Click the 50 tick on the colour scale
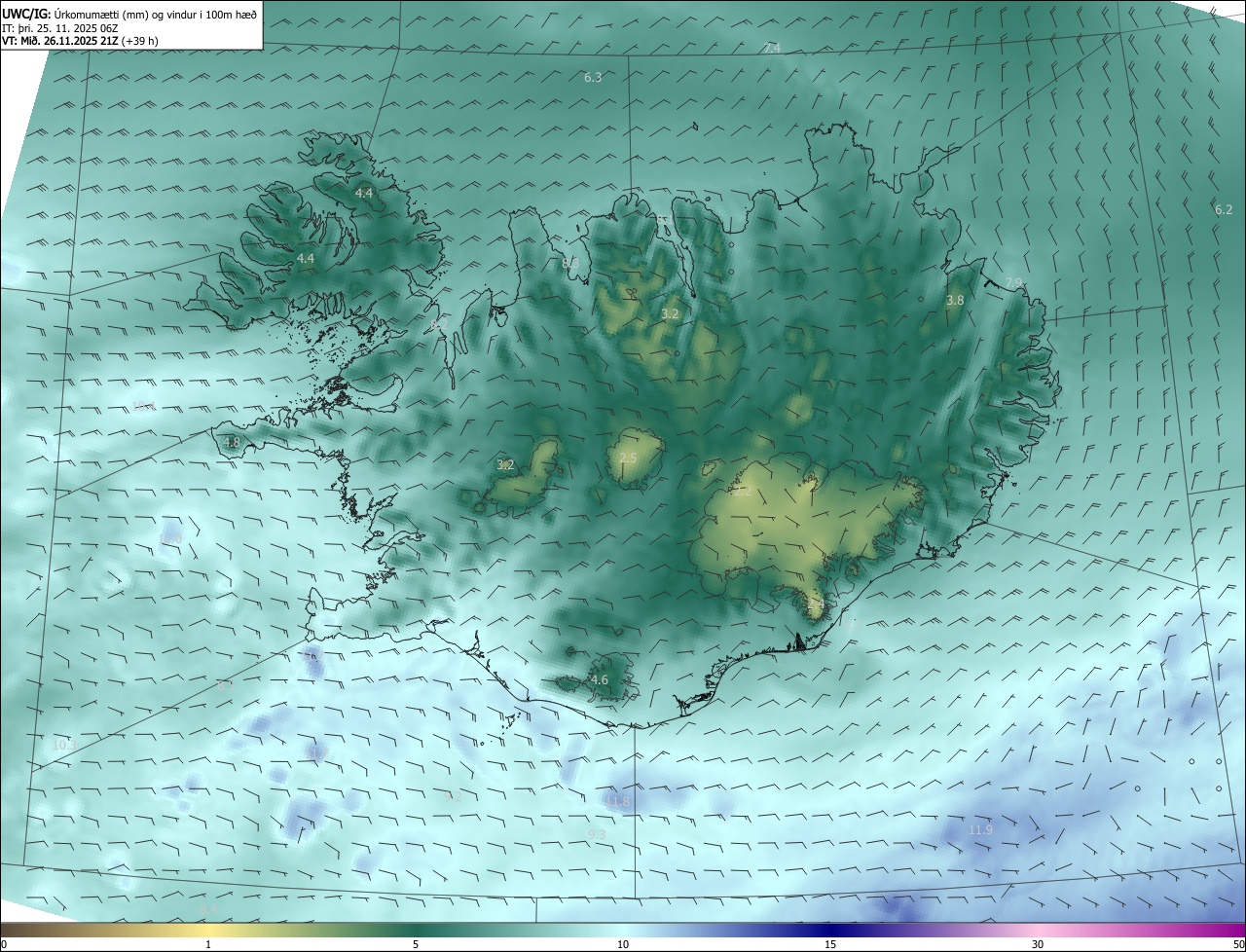The image size is (1246, 952). tap(1238, 944)
